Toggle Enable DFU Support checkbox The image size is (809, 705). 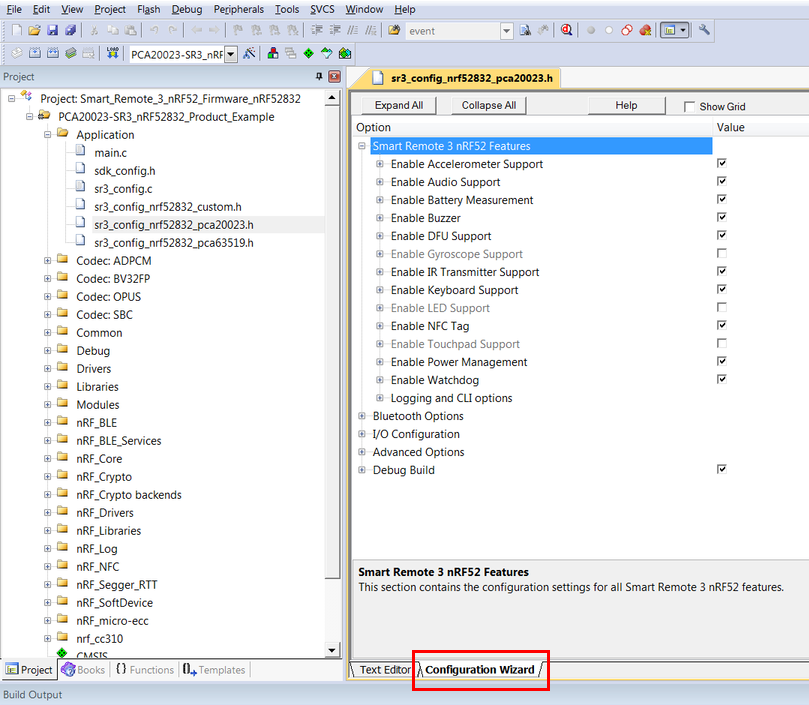pos(722,235)
